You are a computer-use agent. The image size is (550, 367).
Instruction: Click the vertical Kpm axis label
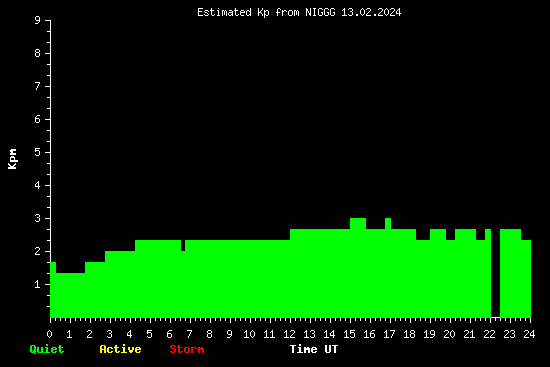coord(12,159)
